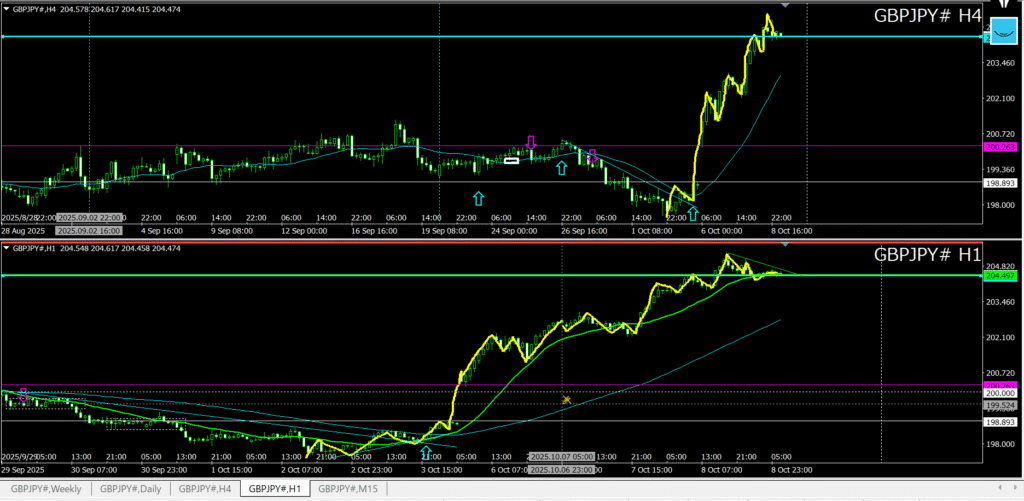This screenshot has height=501, width=1024.
Task: Click the green 204.497 price label on H1
Action: pyautogui.click(x=1000, y=275)
